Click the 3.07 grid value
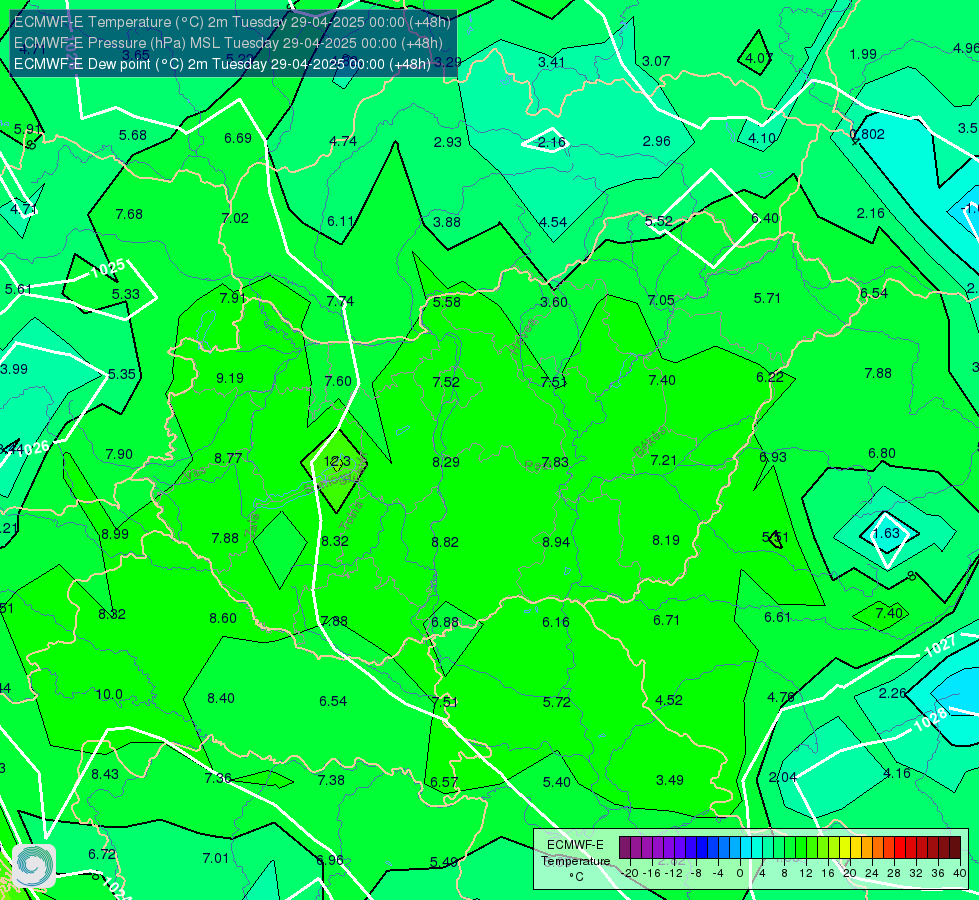979x900 pixels. point(656,61)
